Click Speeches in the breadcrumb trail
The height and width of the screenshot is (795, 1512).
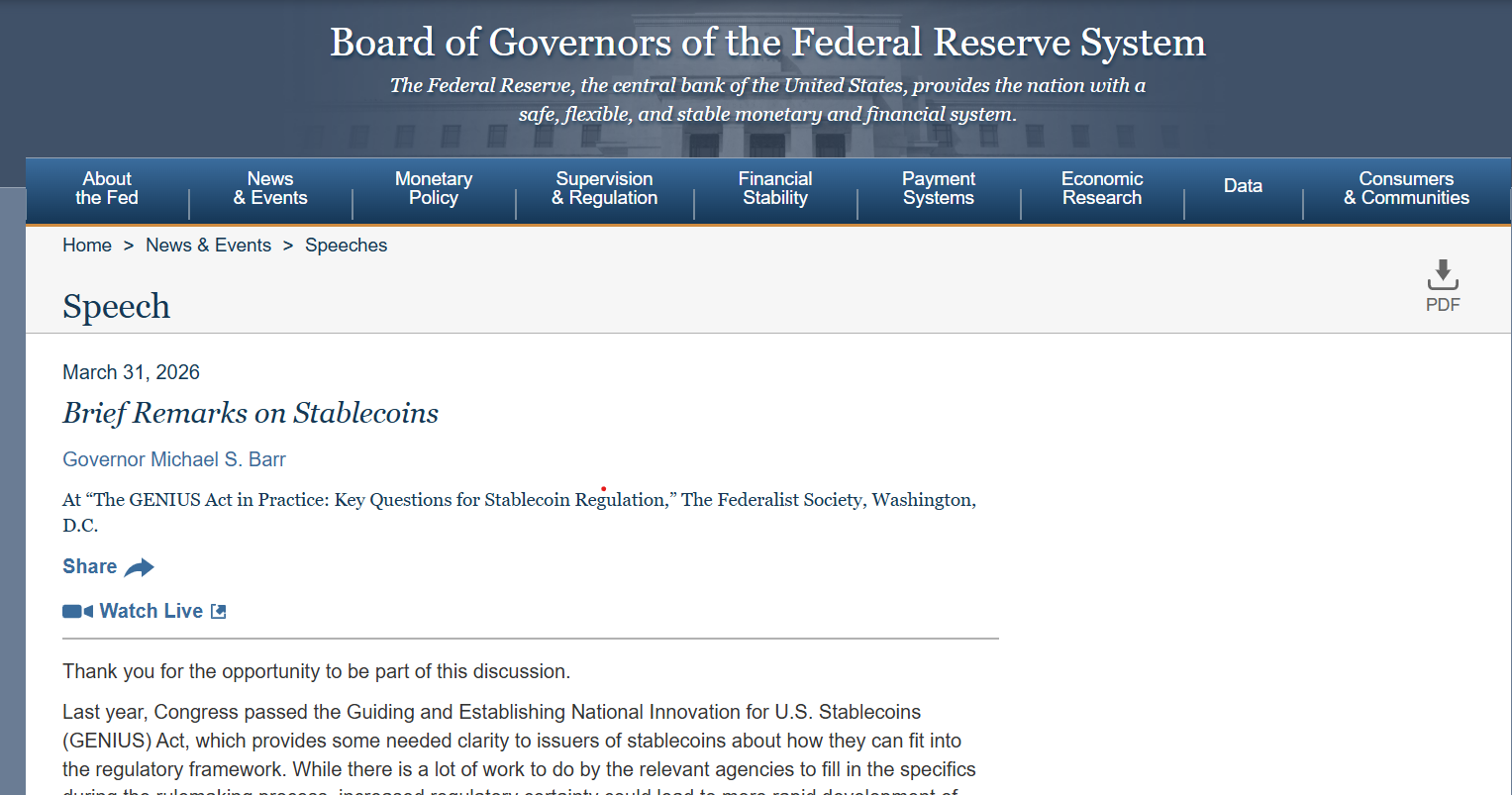346,245
